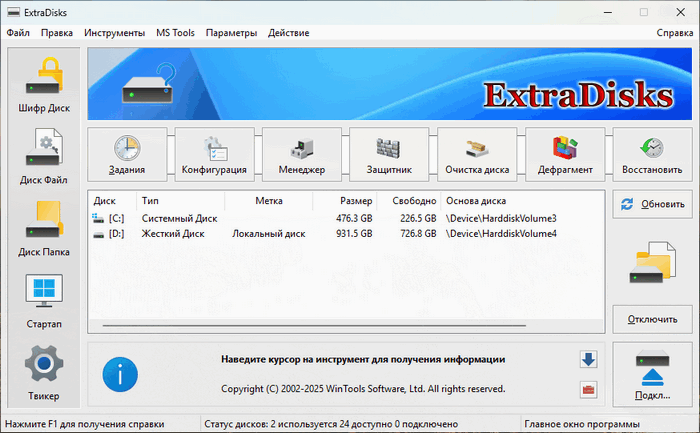The image size is (700, 433).
Task: Click Главное окно программы status text
Action: click(582, 424)
